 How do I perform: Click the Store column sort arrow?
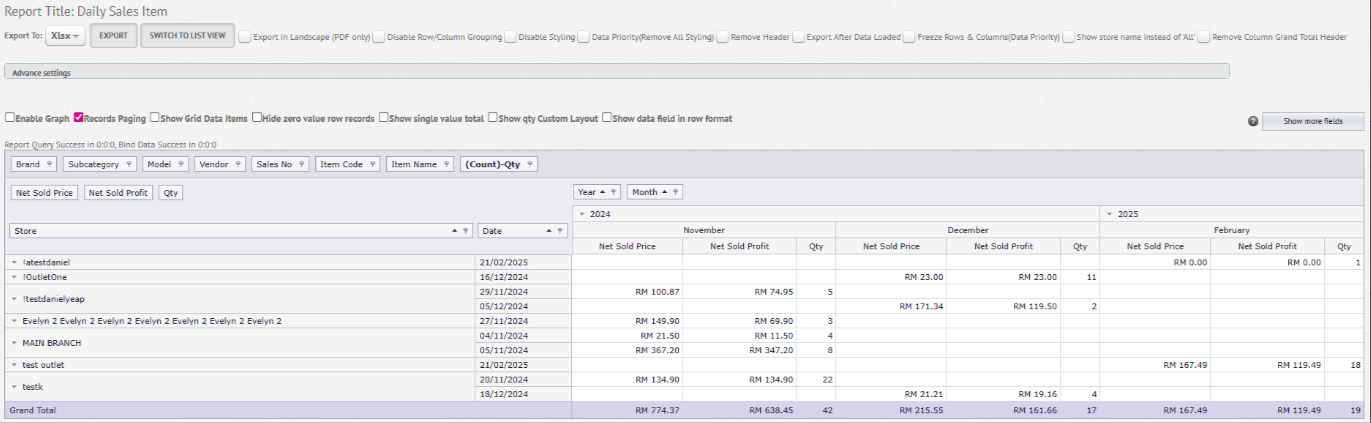coord(456,231)
